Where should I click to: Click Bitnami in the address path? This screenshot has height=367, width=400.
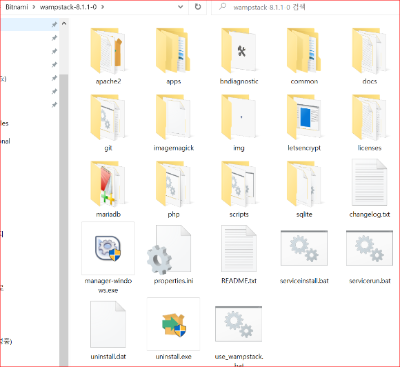coord(17,7)
